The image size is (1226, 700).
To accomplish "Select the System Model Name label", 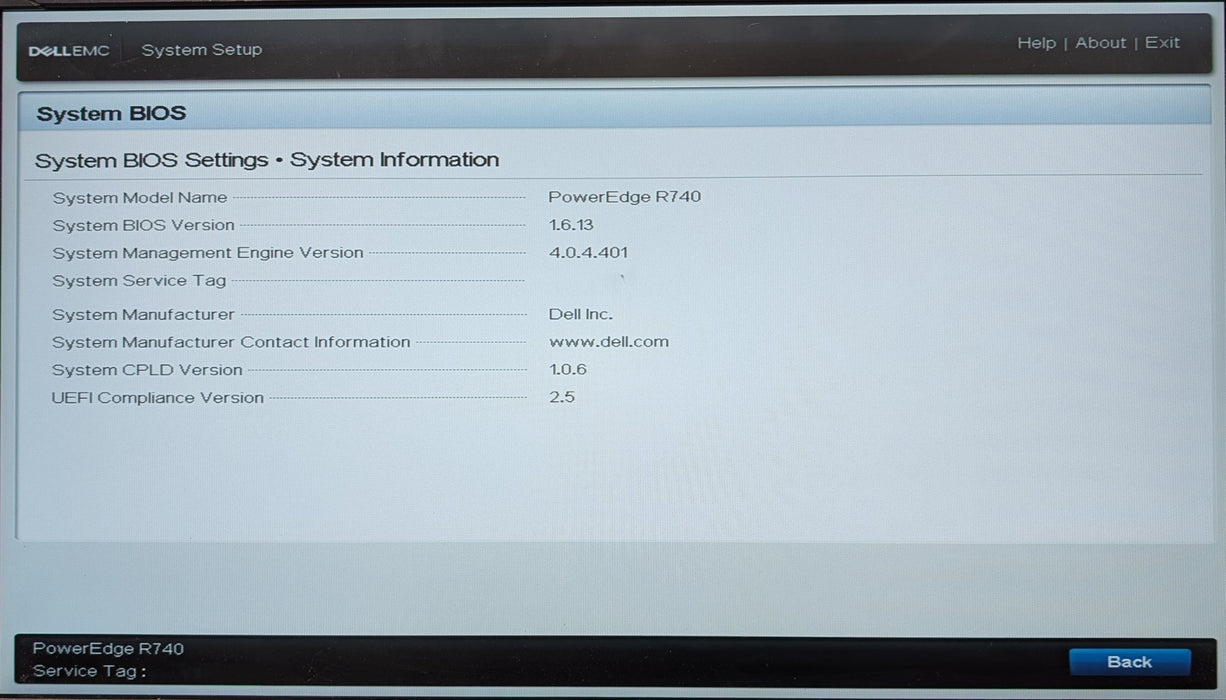I will tap(140, 197).
